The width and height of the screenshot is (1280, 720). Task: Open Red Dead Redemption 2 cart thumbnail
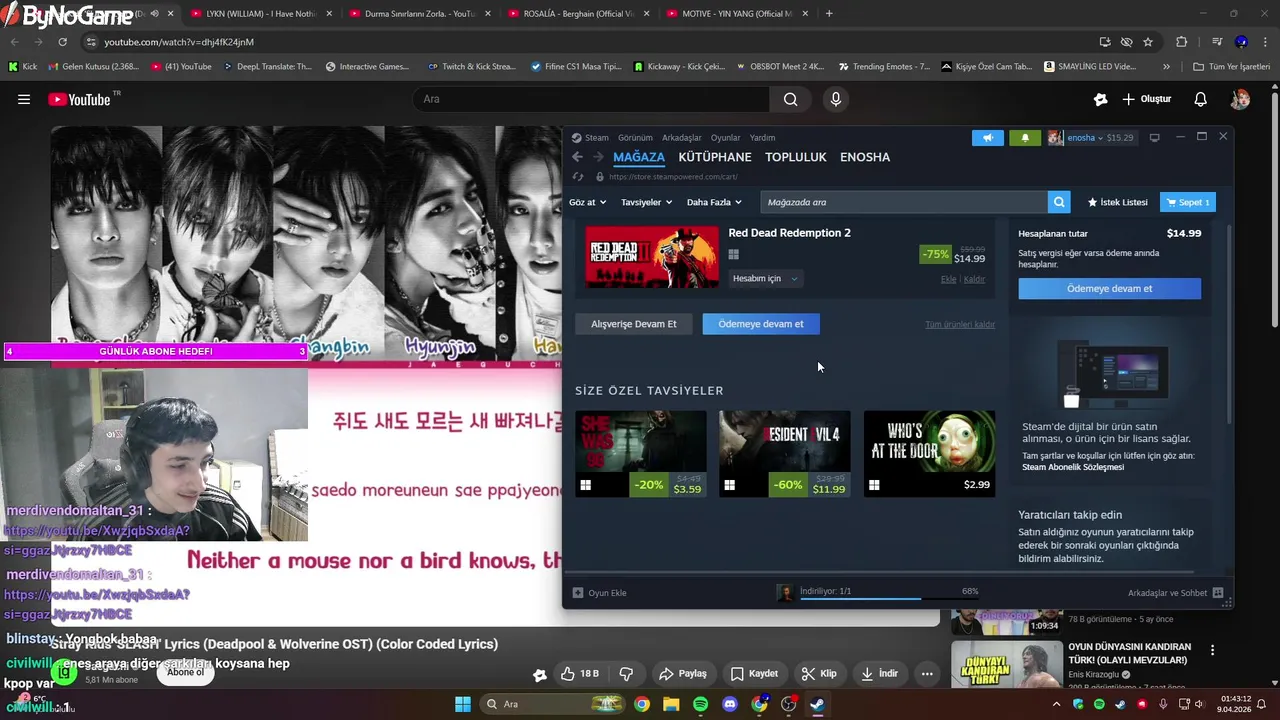coord(651,257)
